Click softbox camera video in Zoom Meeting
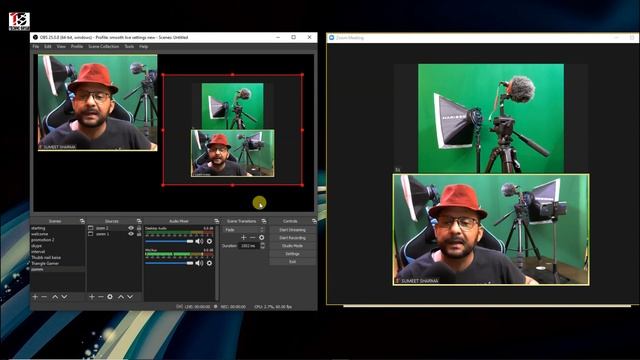Screen dimensions: 640x360 (x=491, y=118)
